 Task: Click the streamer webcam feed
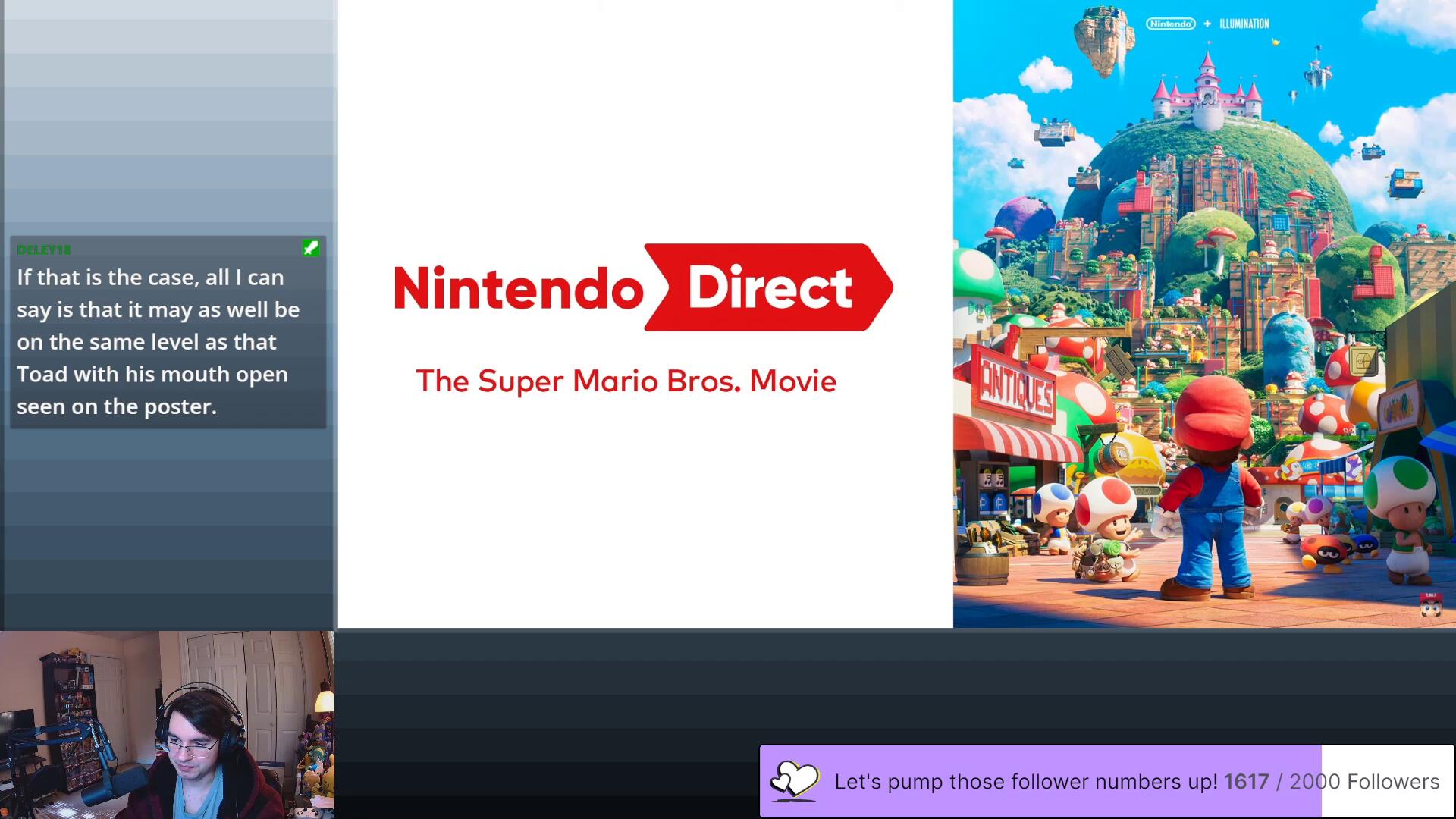click(167, 725)
